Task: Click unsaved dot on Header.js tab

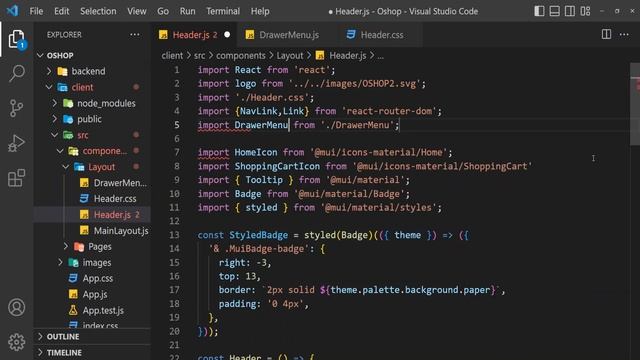Action: [227, 35]
